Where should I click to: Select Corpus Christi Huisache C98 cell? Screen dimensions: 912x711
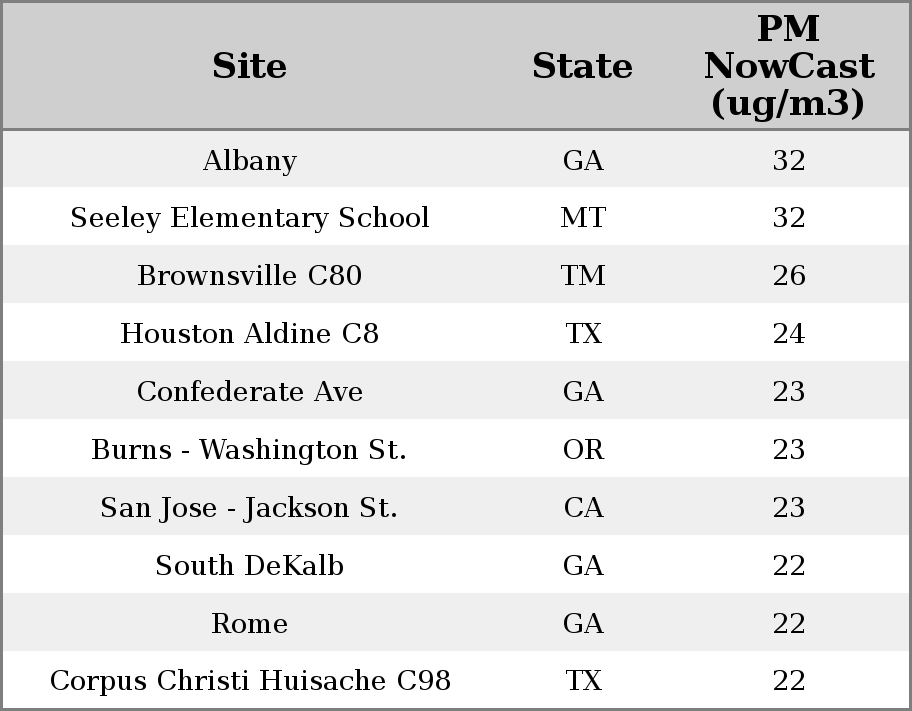[x=249, y=681]
